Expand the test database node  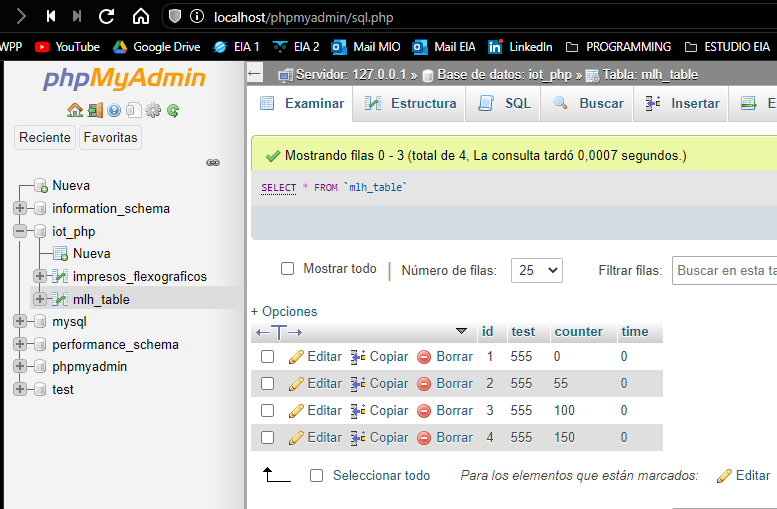click(x=20, y=389)
